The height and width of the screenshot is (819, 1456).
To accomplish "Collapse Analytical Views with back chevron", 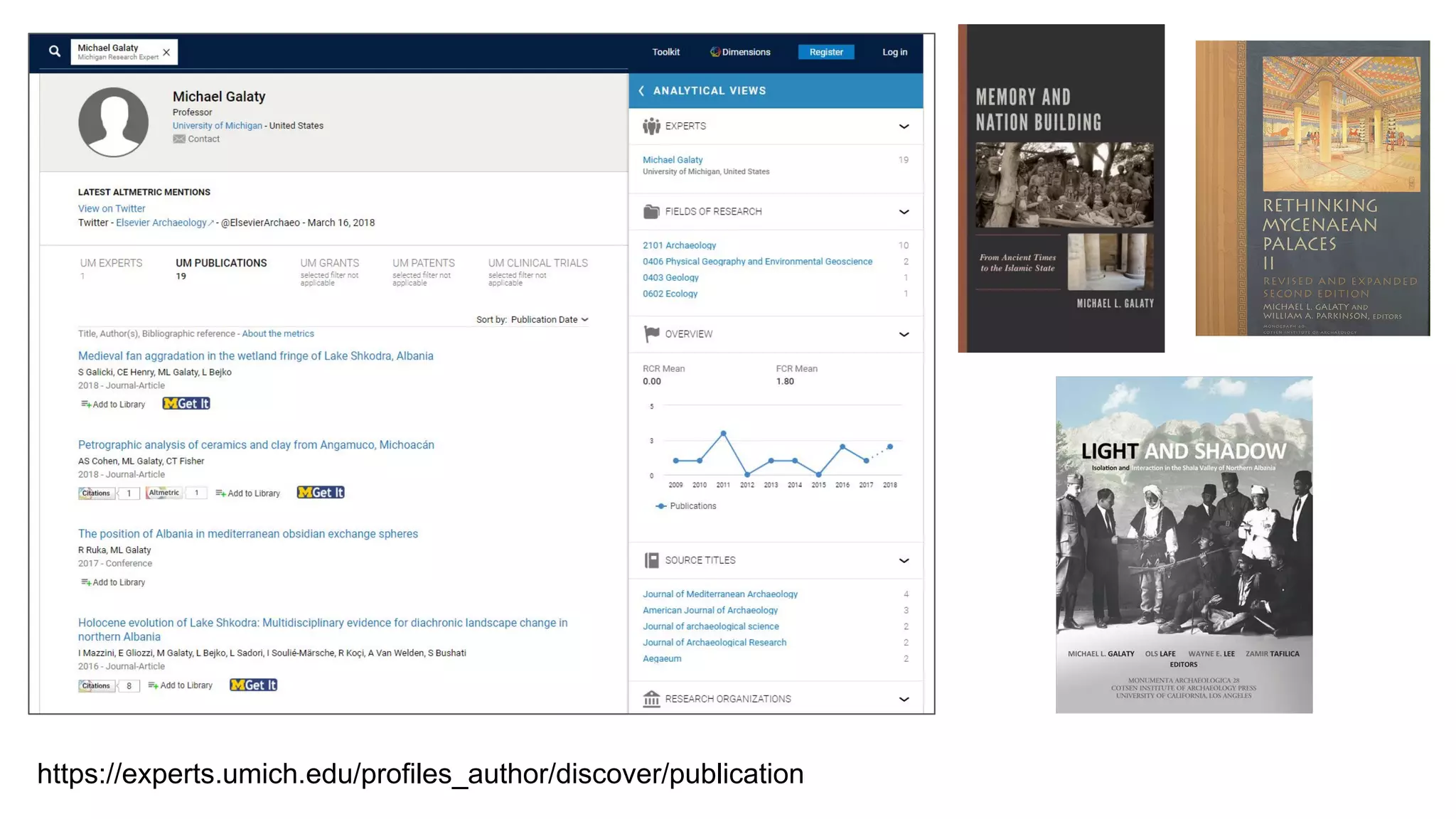I will pos(641,91).
